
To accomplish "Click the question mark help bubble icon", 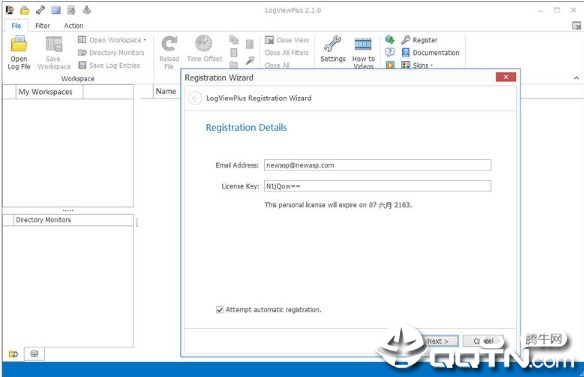I will pos(390,53).
